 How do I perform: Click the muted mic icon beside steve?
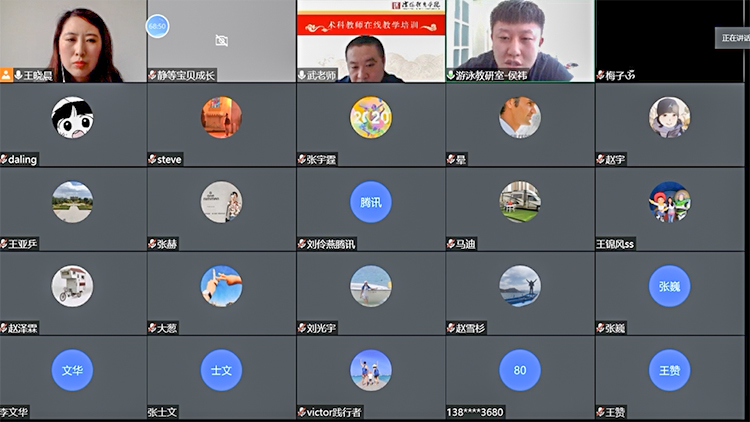coord(152,159)
